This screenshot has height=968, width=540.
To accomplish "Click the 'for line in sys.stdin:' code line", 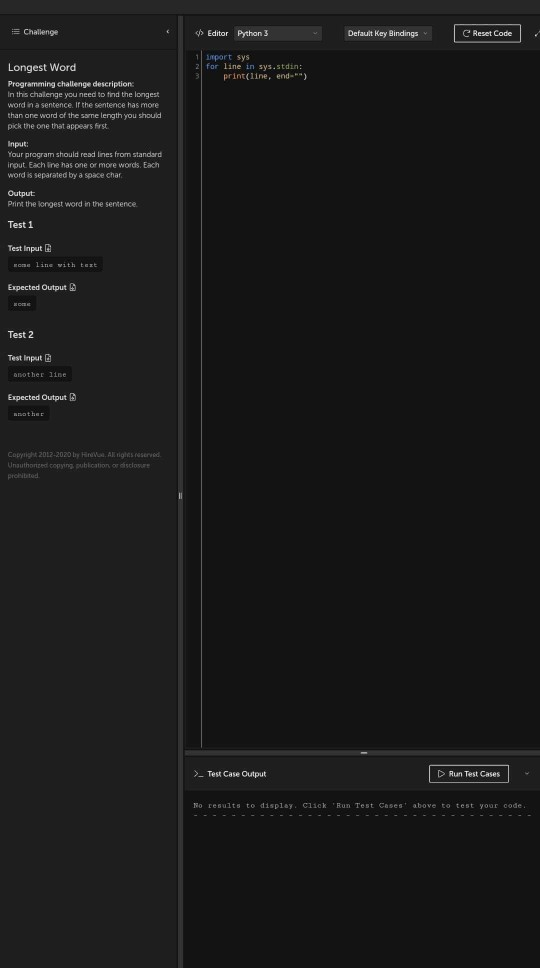I will pyautogui.click(x=254, y=66).
